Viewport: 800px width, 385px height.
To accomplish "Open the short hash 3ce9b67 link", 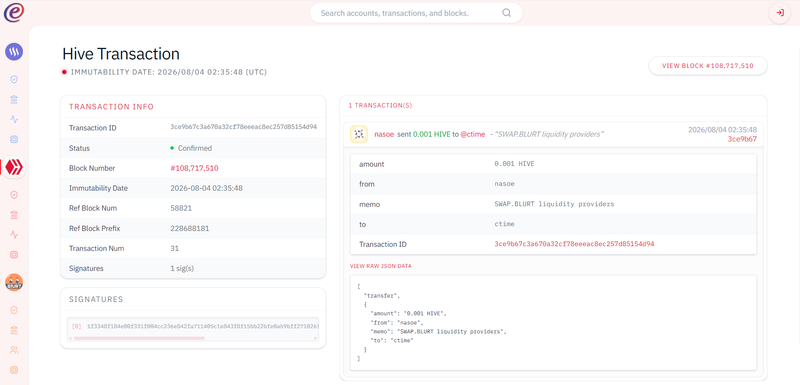I will (742, 139).
